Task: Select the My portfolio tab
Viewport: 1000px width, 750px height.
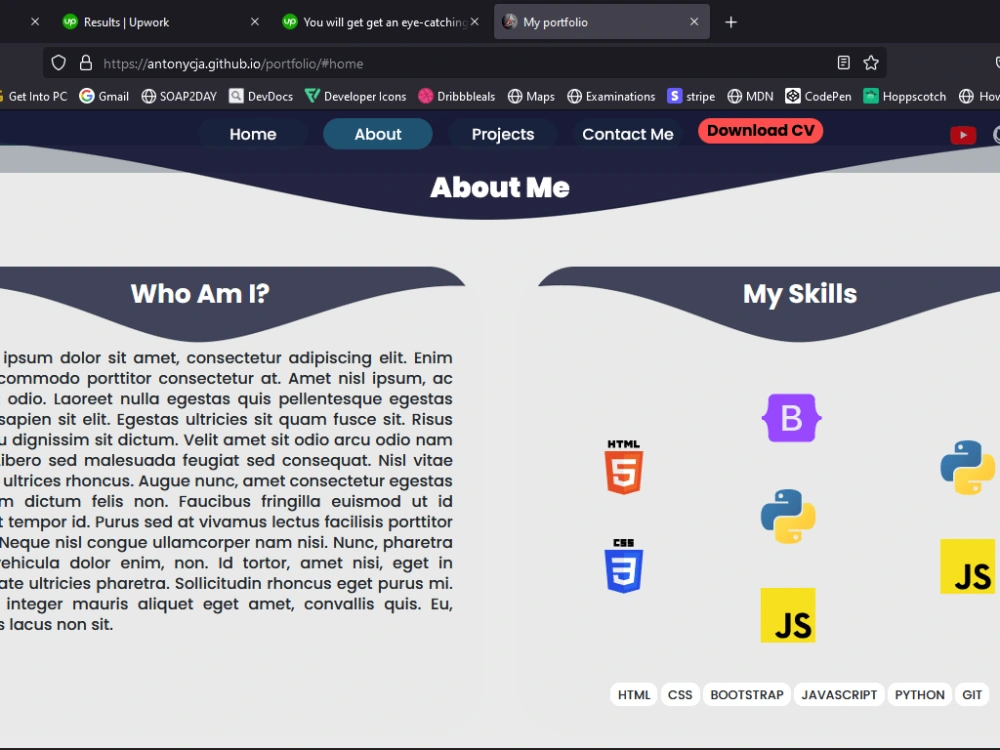Action: (601, 22)
